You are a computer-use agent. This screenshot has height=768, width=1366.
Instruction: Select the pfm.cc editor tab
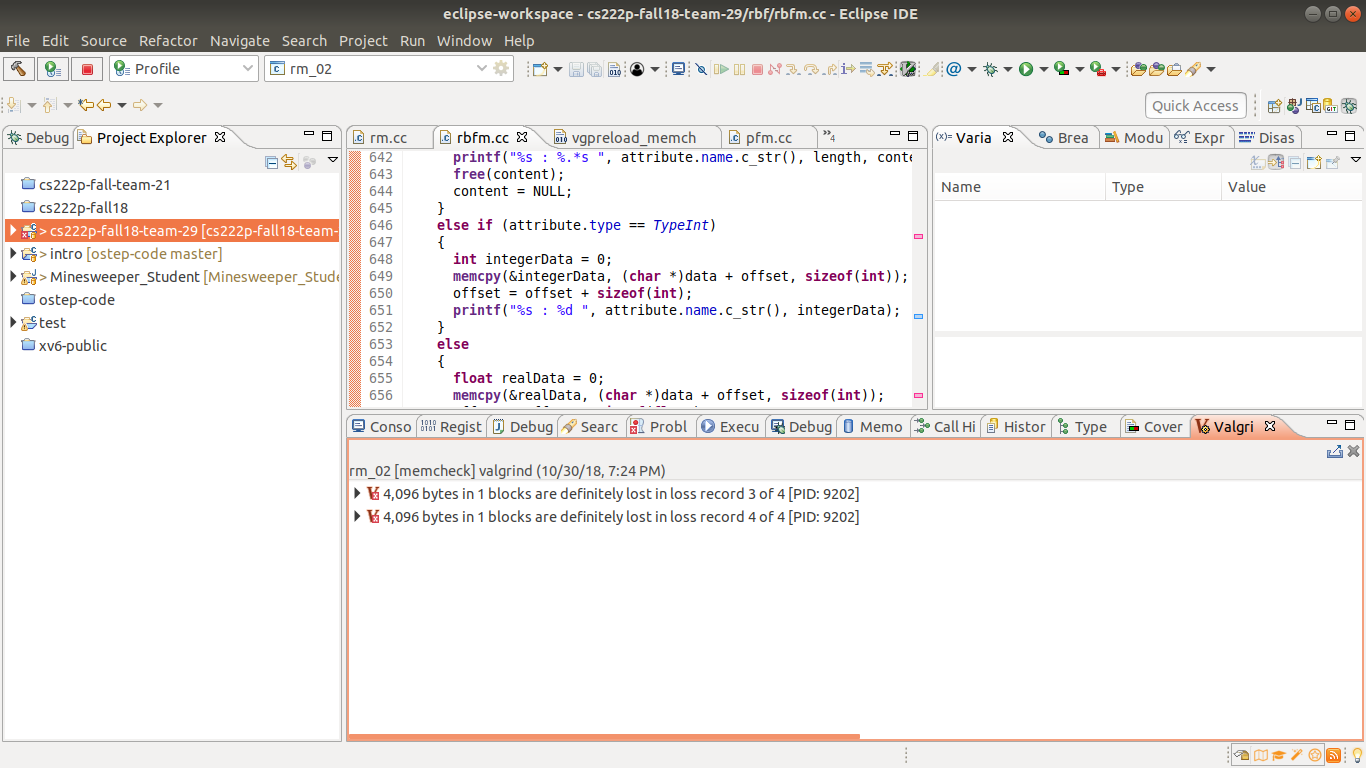[x=770, y=138]
